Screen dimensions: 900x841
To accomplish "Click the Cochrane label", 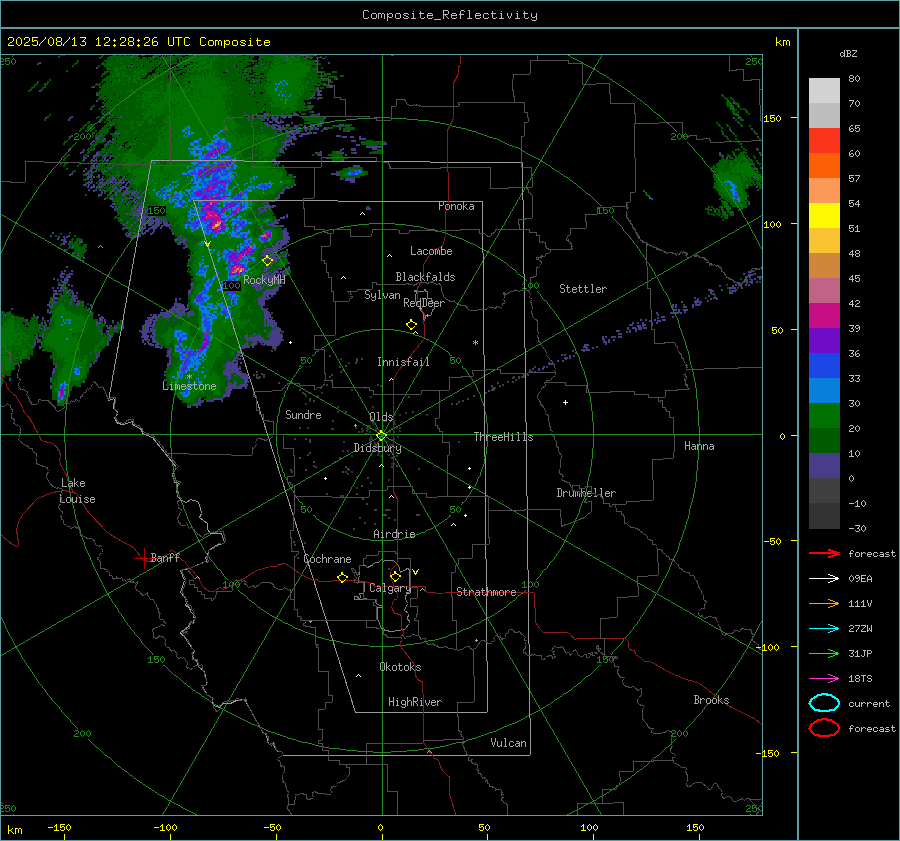I will [327, 559].
